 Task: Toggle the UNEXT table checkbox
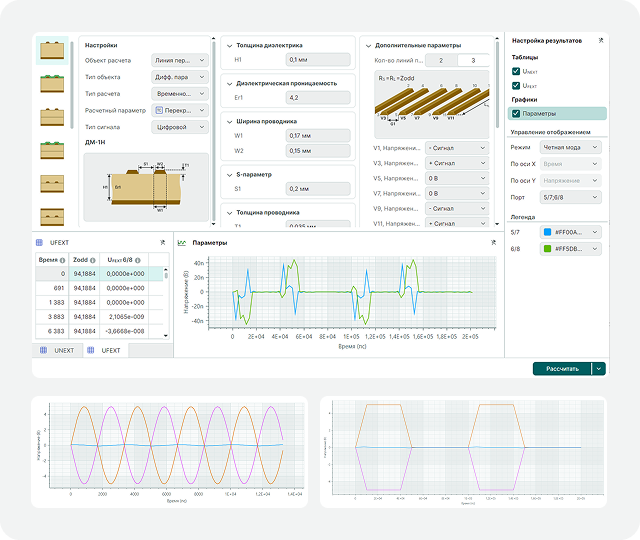click(516, 71)
